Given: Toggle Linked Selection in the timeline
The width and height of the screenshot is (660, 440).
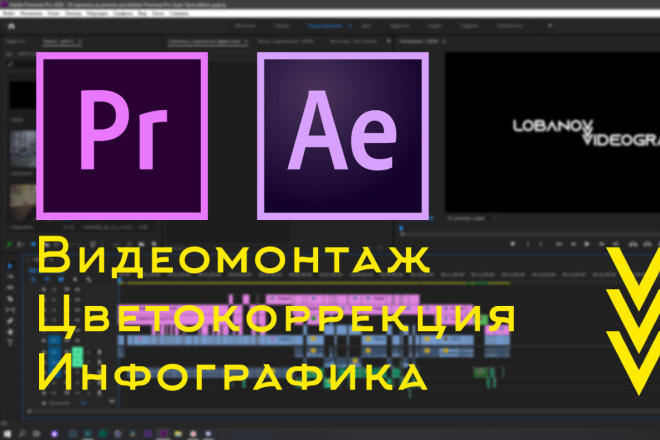Looking at the screenshot, I should pos(61,279).
